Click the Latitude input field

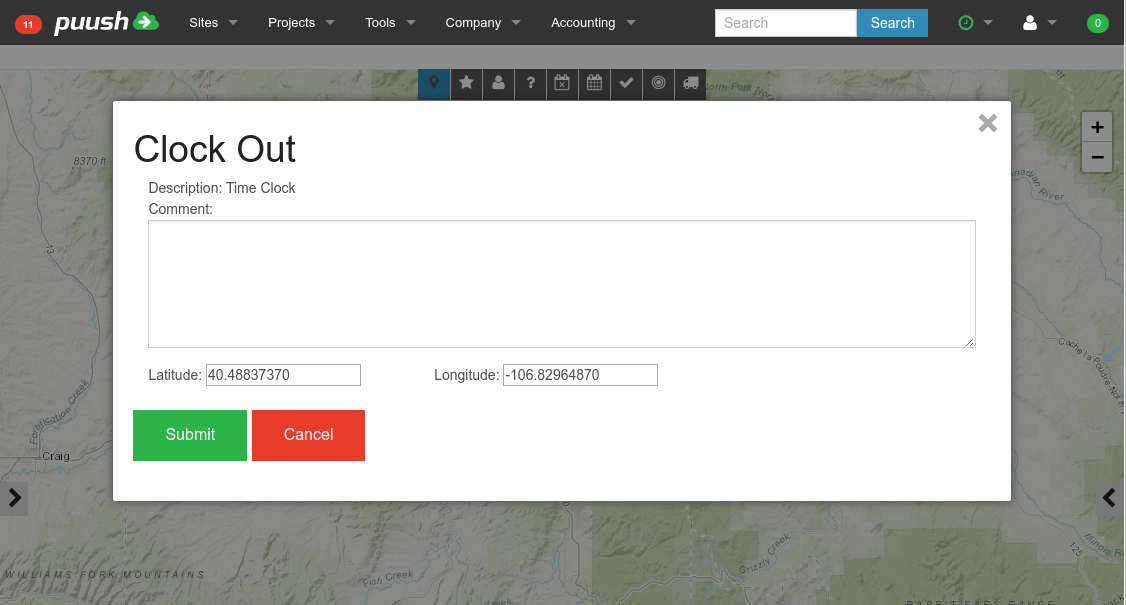[283, 375]
